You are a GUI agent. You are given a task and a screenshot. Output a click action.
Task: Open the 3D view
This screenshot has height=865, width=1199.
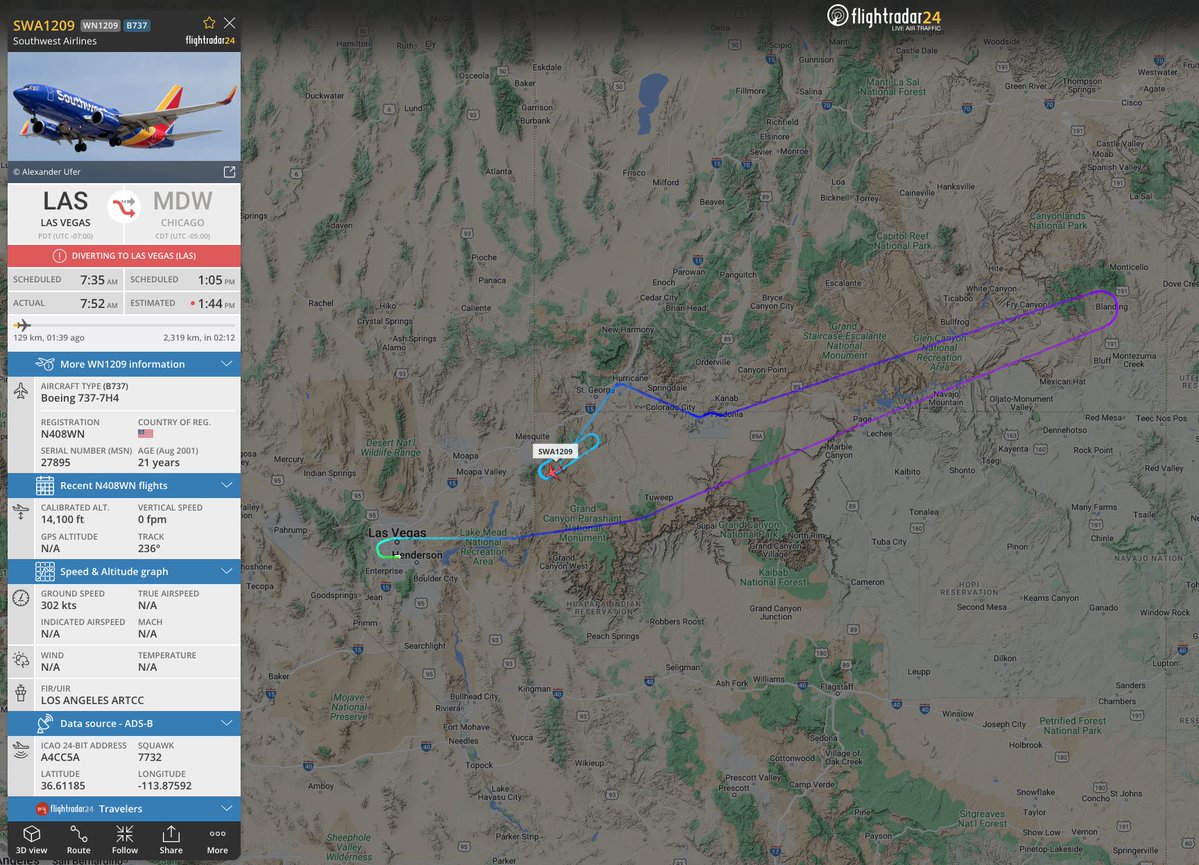click(x=31, y=840)
